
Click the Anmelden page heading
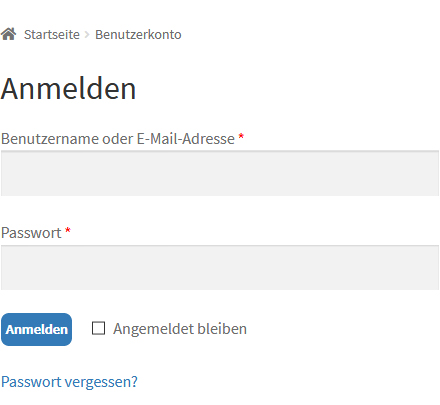coord(68,89)
